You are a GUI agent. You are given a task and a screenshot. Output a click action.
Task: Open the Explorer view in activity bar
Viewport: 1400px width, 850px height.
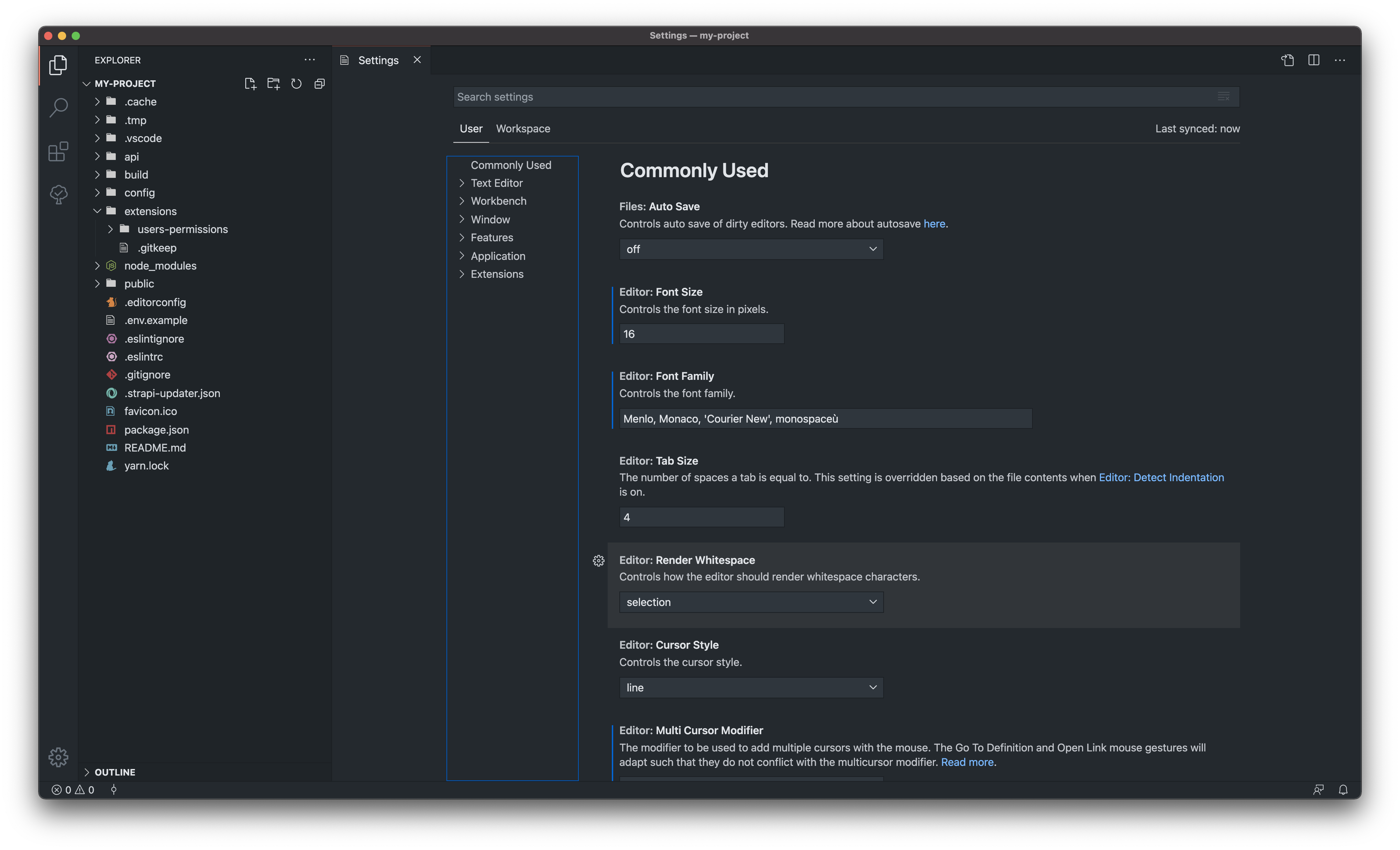58,65
